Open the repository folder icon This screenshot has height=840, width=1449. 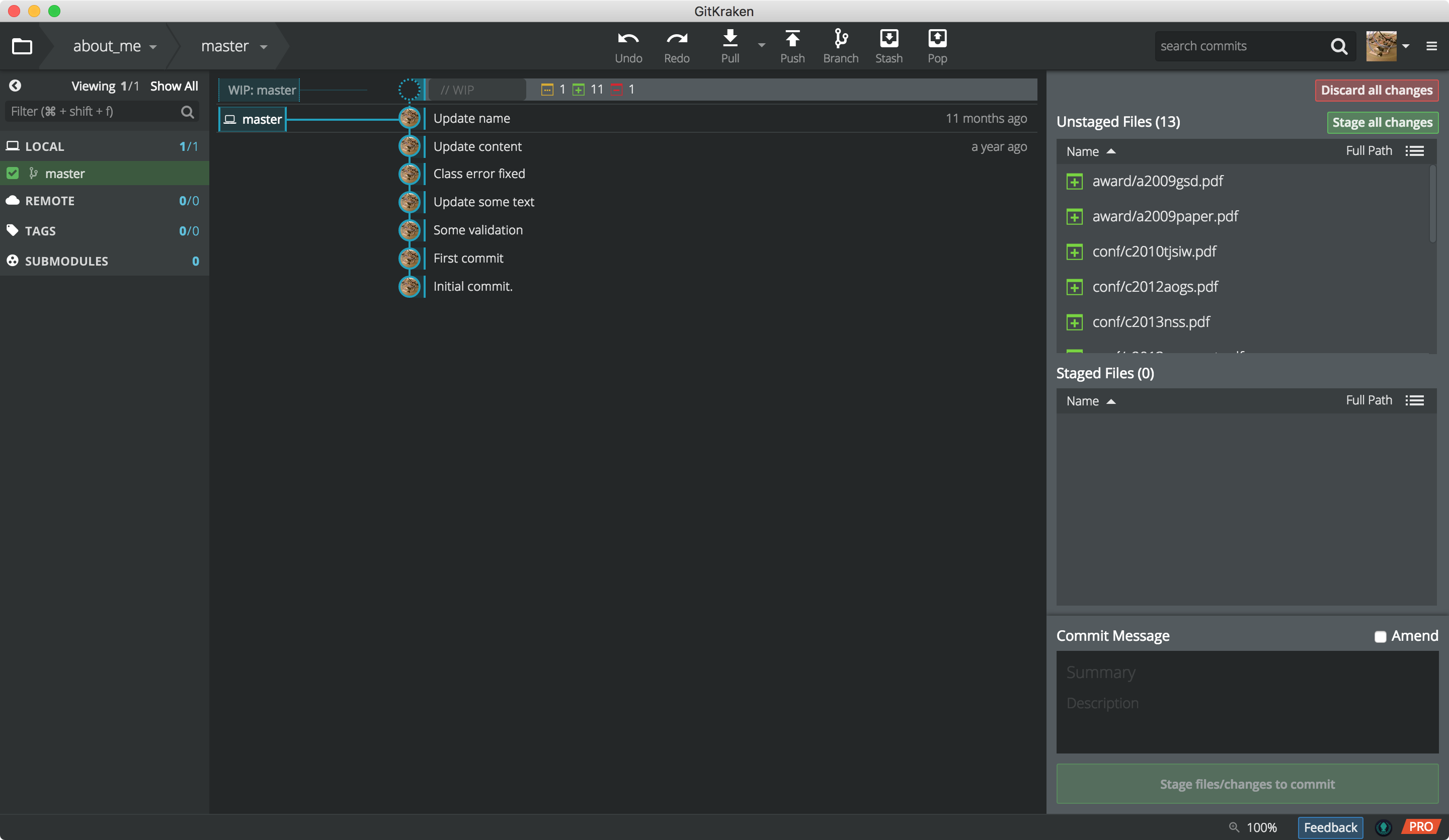point(22,46)
